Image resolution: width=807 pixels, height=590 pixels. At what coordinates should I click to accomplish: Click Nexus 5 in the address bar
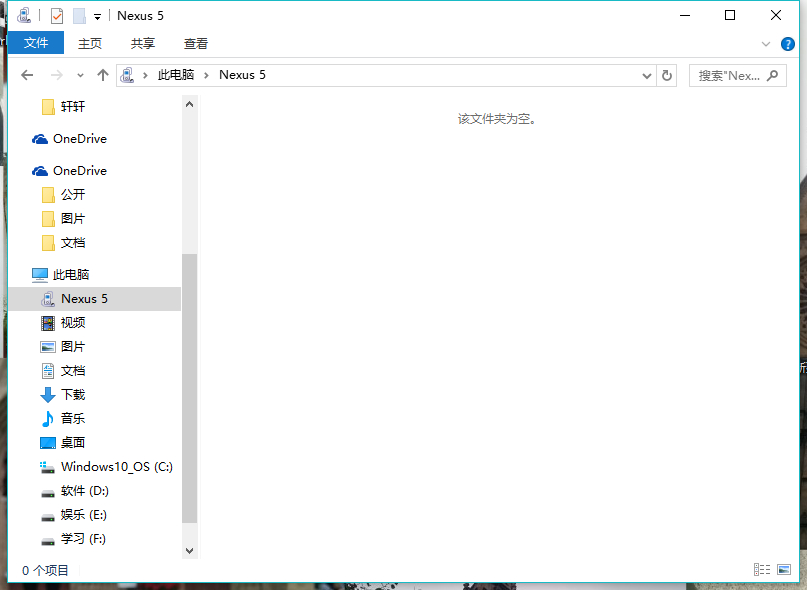242,75
